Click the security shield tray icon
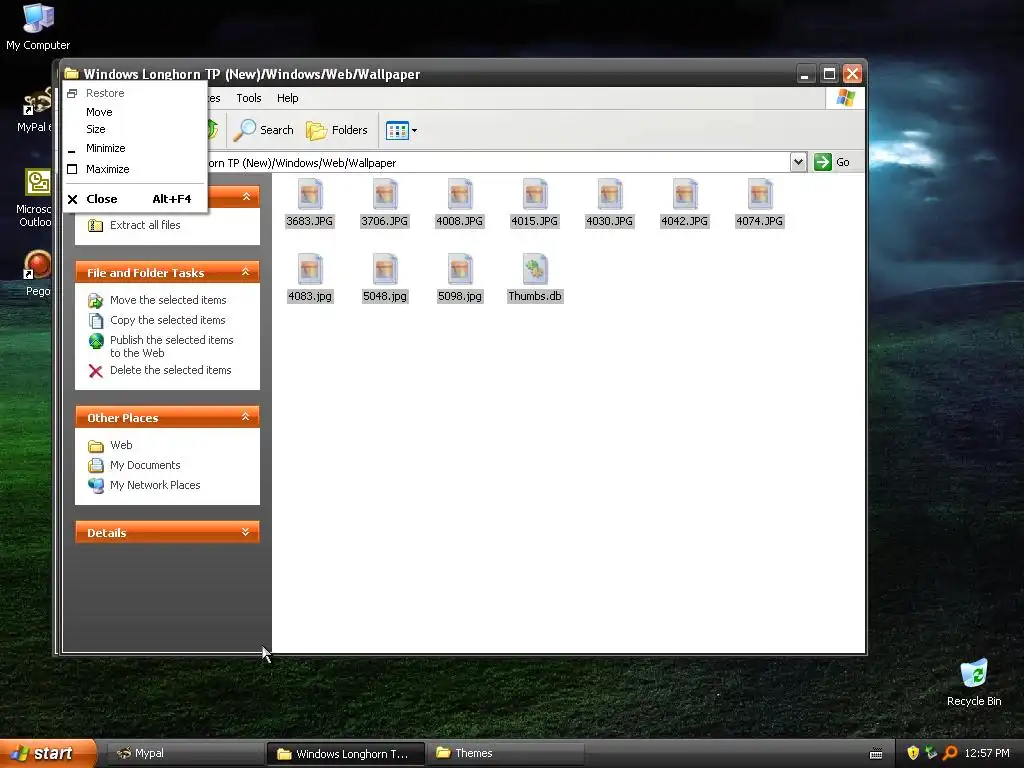The width and height of the screenshot is (1024, 768). pyautogui.click(x=913, y=753)
